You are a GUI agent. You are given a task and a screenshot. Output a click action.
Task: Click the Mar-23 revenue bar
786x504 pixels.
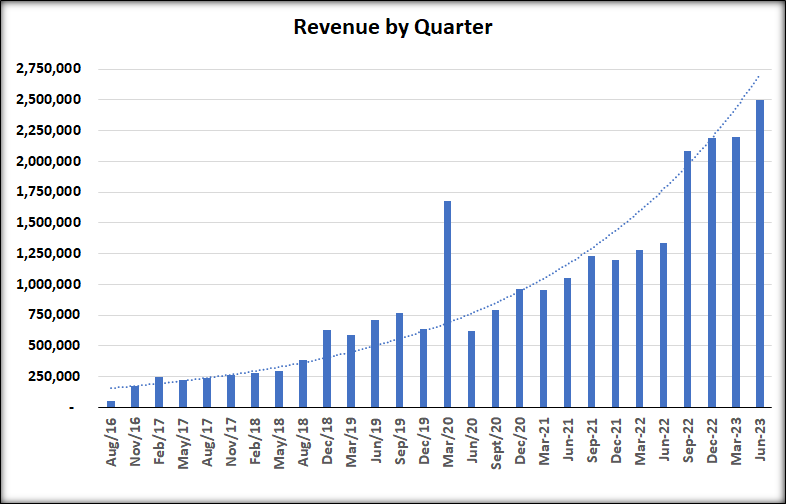point(736,272)
